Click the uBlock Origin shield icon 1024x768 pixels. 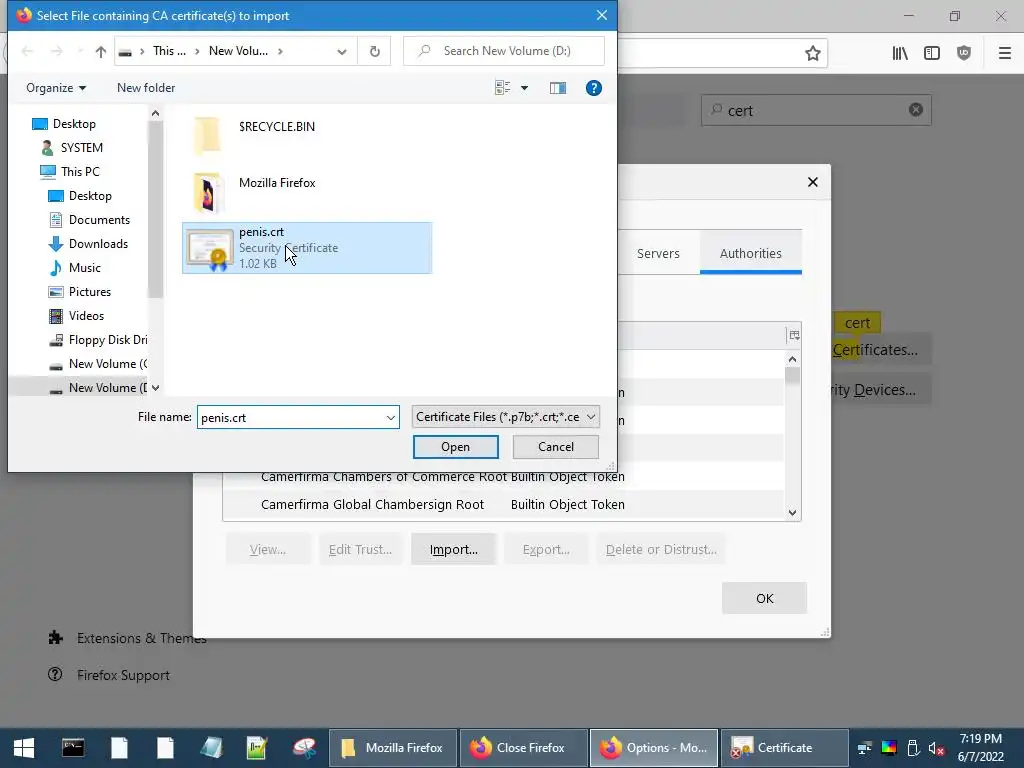964,54
